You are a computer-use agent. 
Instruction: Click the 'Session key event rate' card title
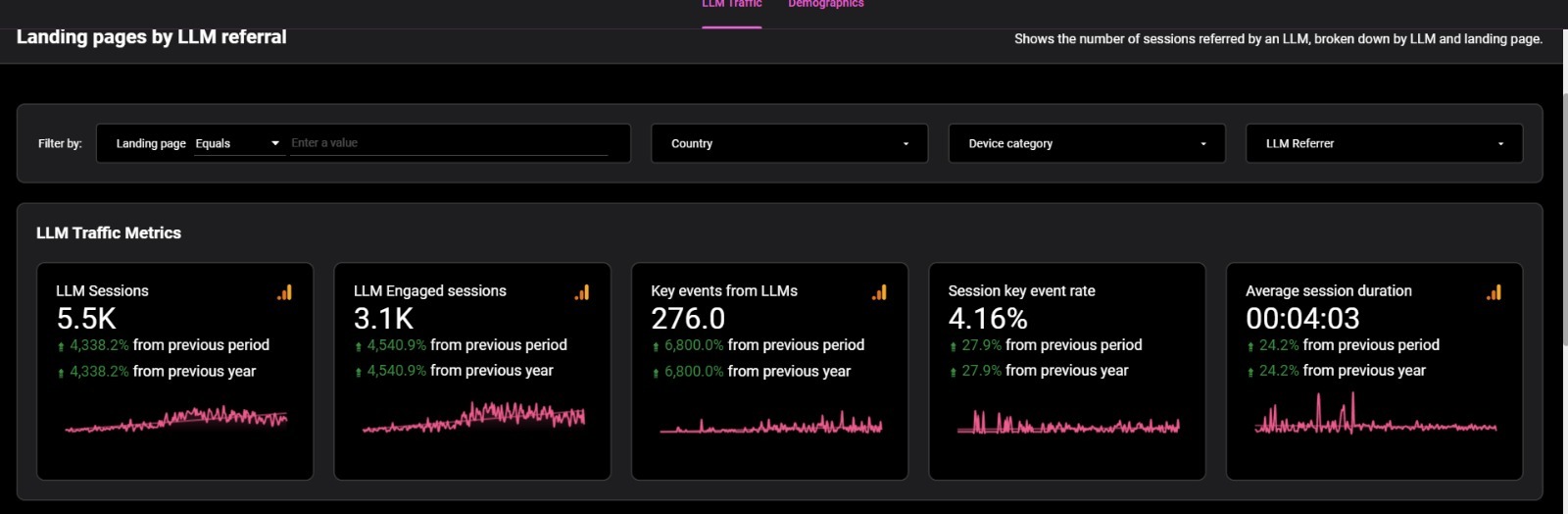point(1021,291)
